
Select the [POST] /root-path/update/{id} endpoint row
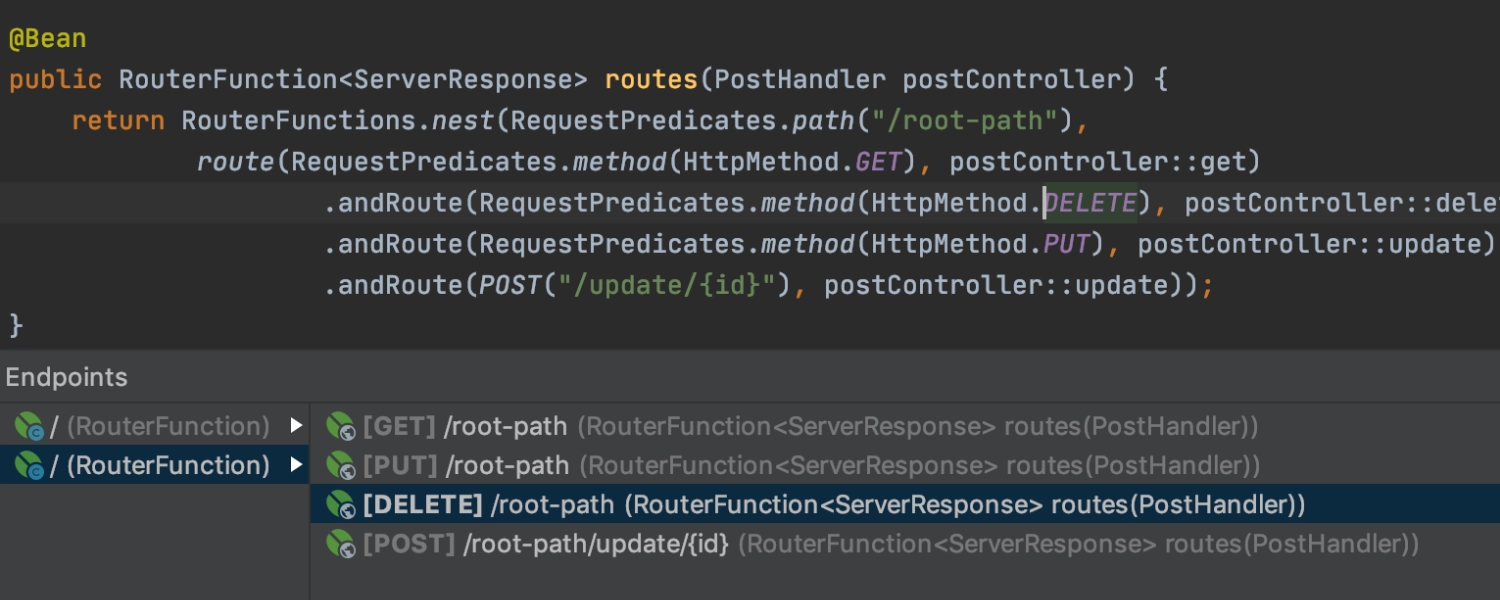pyautogui.click(x=905, y=544)
